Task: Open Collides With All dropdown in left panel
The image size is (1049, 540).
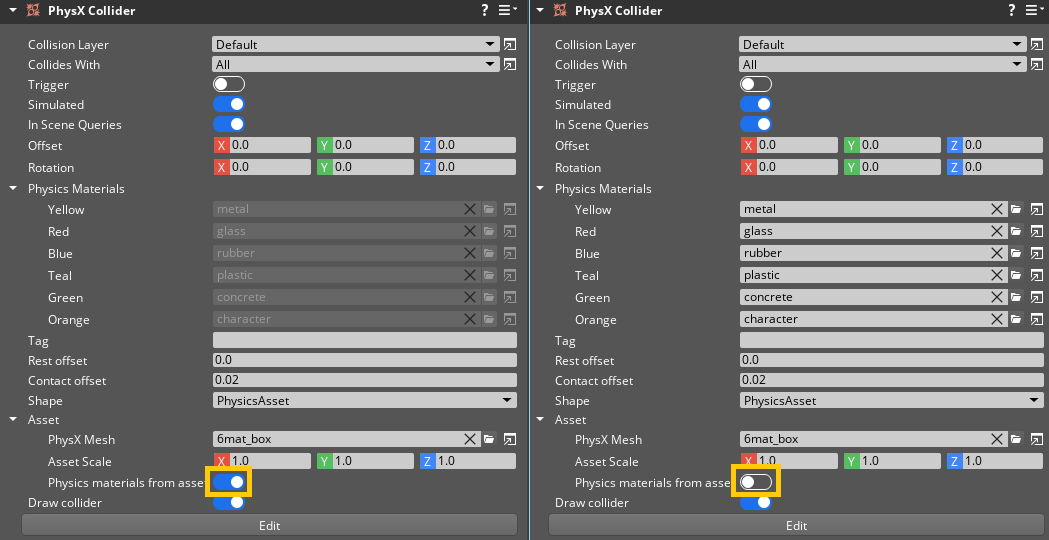Action: click(x=356, y=64)
